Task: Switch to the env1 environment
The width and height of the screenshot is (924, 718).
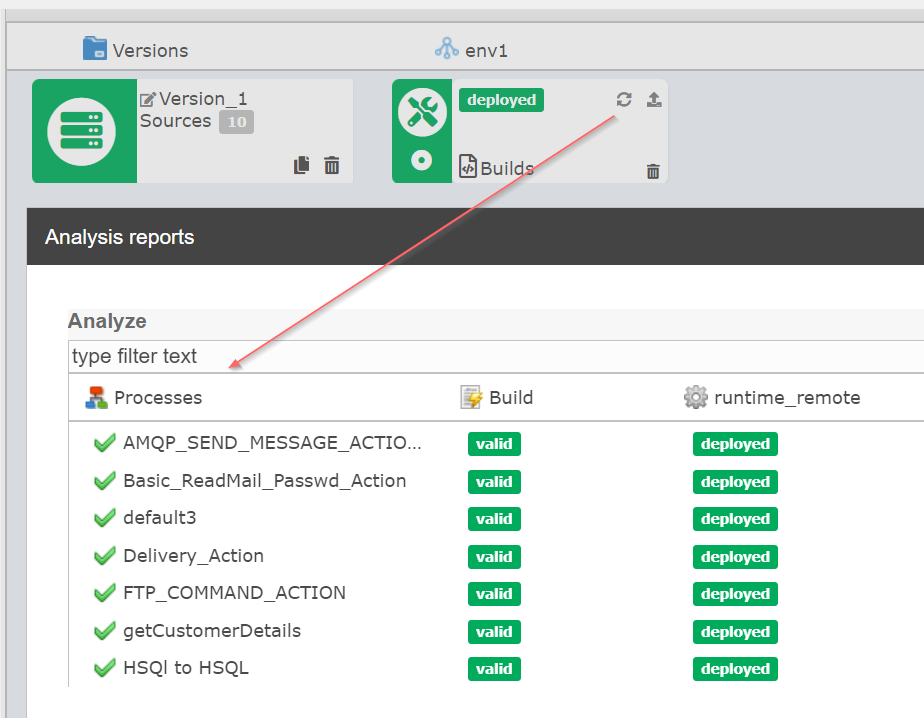Action: point(470,49)
